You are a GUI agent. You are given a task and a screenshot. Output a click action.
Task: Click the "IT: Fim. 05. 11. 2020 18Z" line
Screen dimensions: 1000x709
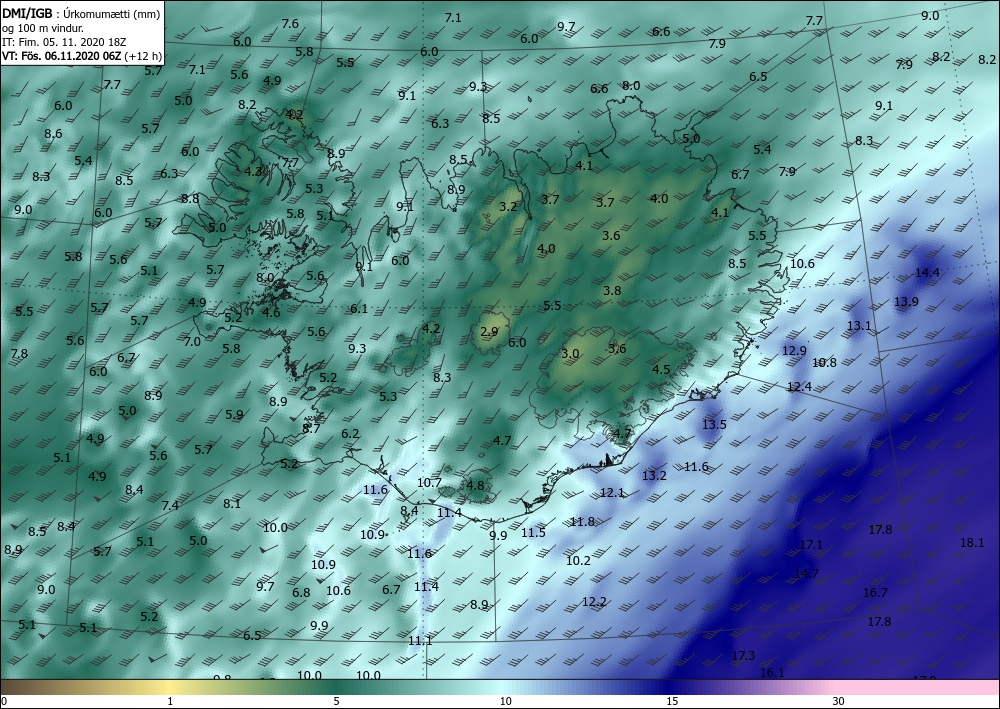64,42
